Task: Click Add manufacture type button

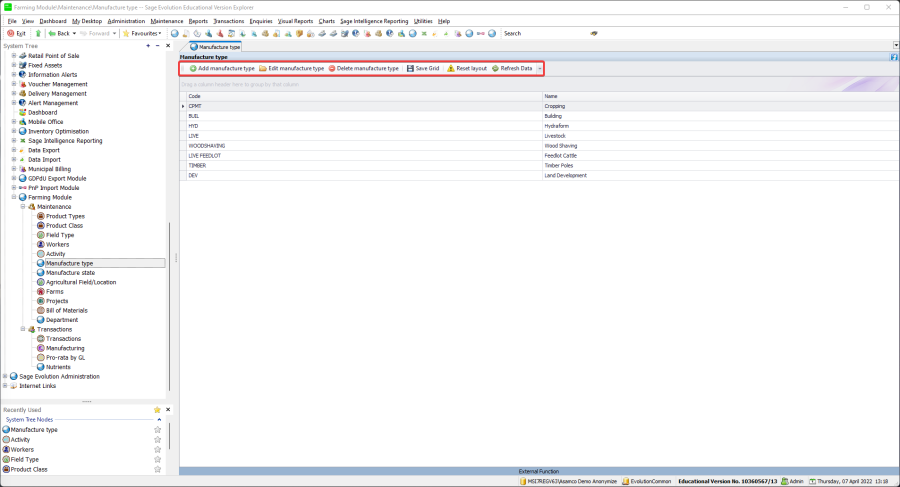Action: point(221,68)
